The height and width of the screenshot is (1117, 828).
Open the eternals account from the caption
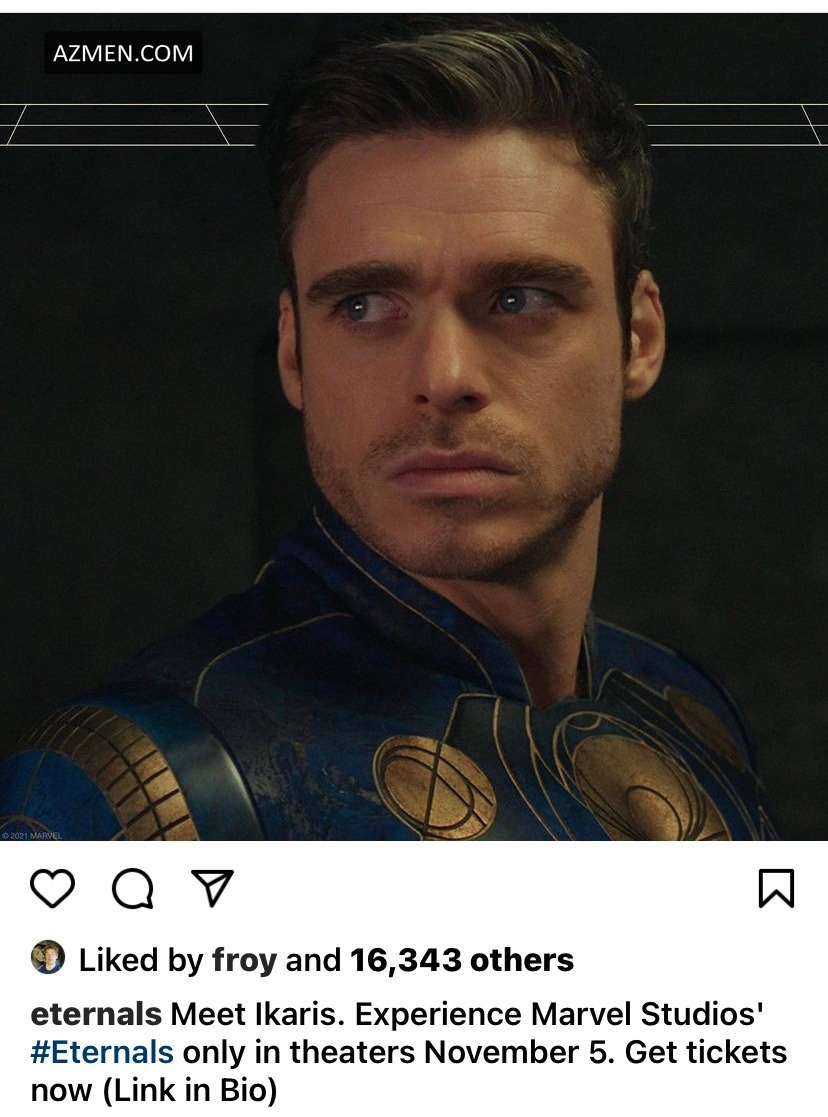point(96,1014)
